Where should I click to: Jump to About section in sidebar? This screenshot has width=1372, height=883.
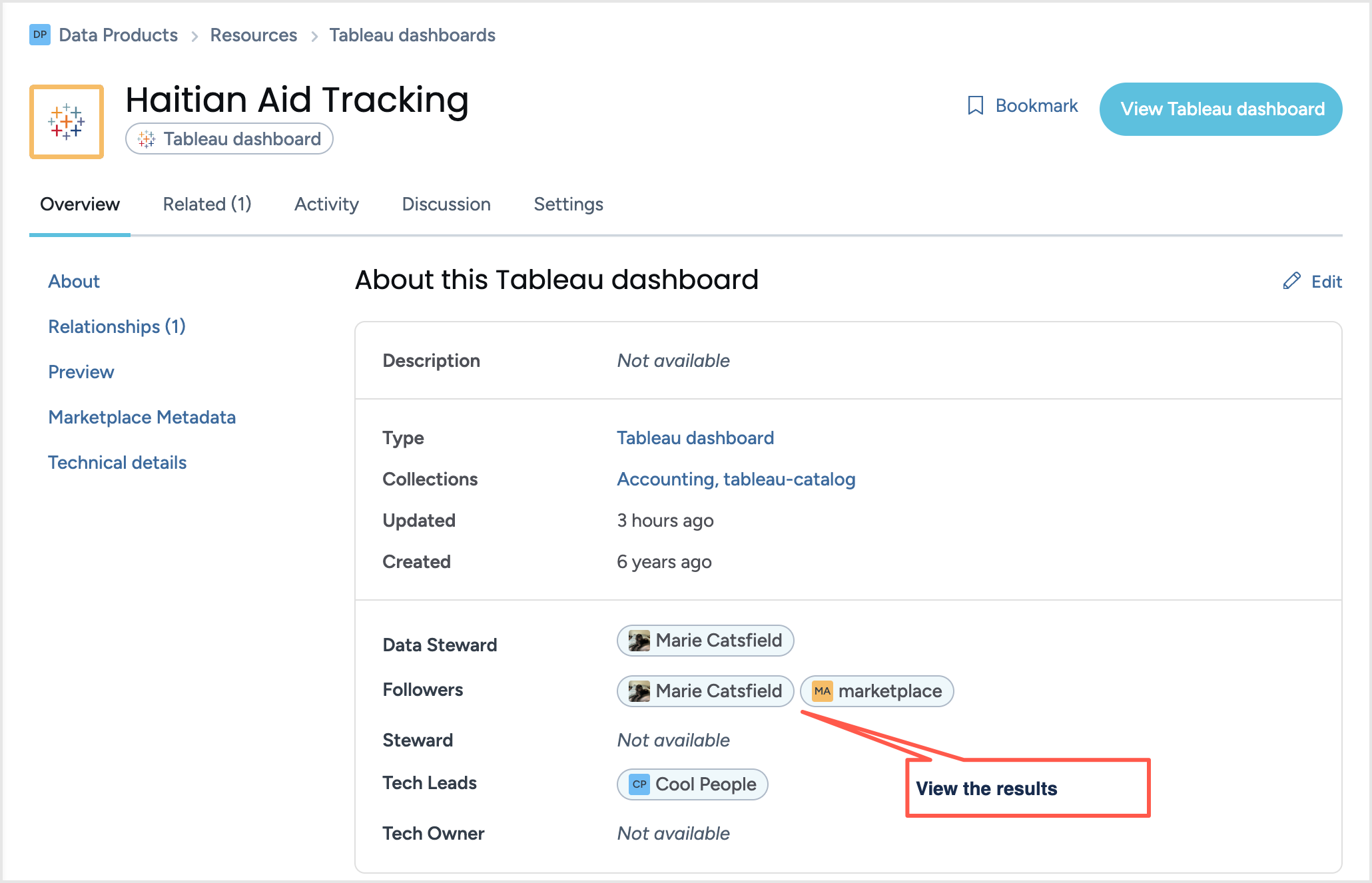pos(74,281)
